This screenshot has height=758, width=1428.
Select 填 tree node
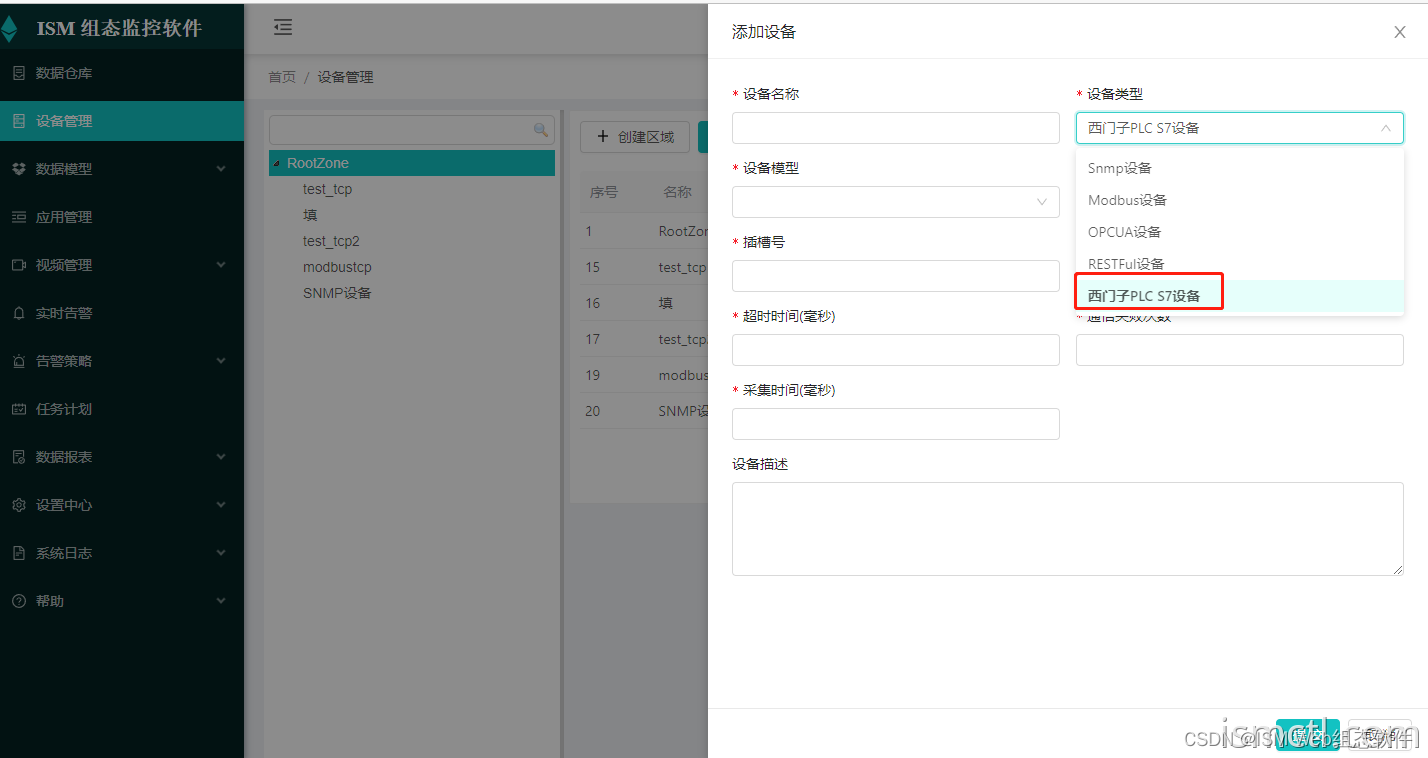(310, 215)
